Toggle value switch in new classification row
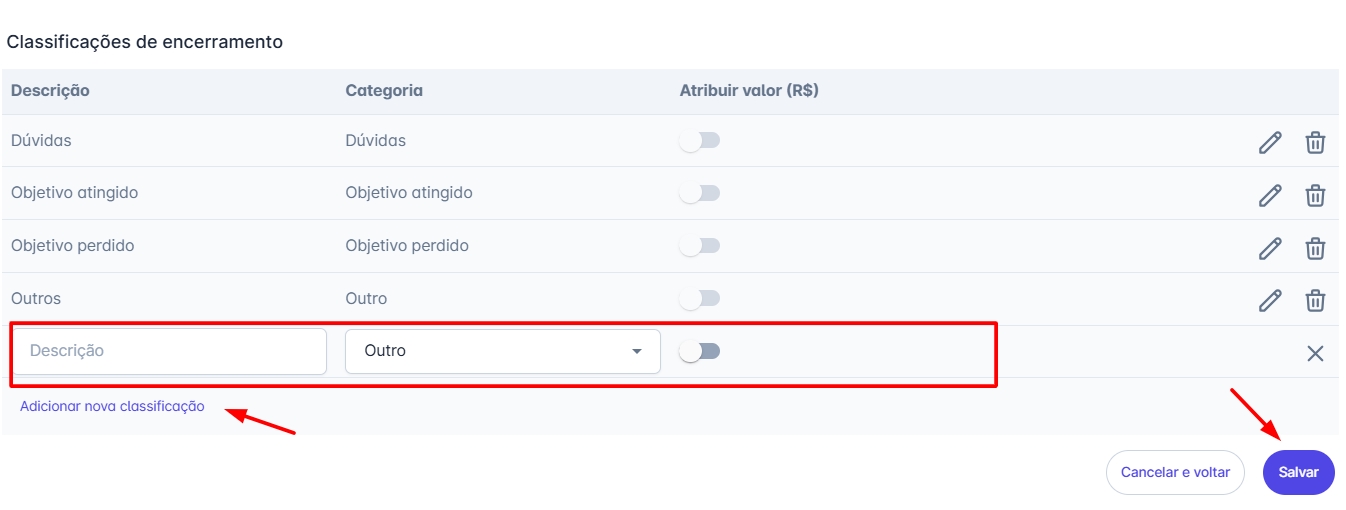The width and height of the screenshot is (1346, 510). (x=699, y=351)
